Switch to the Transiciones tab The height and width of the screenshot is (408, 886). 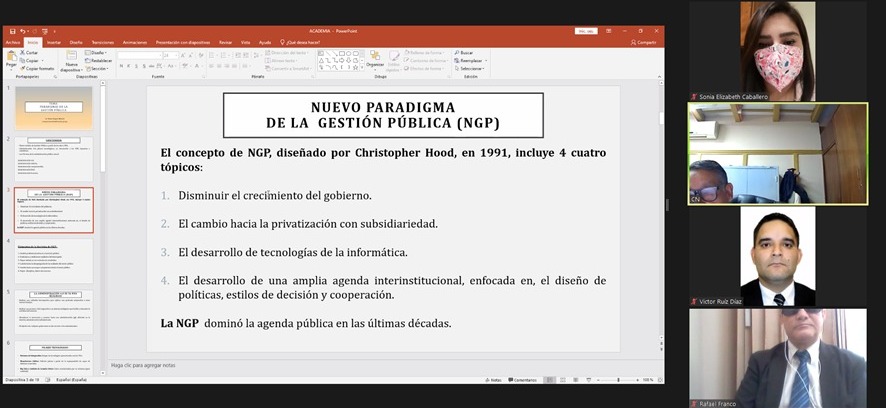click(x=102, y=42)
